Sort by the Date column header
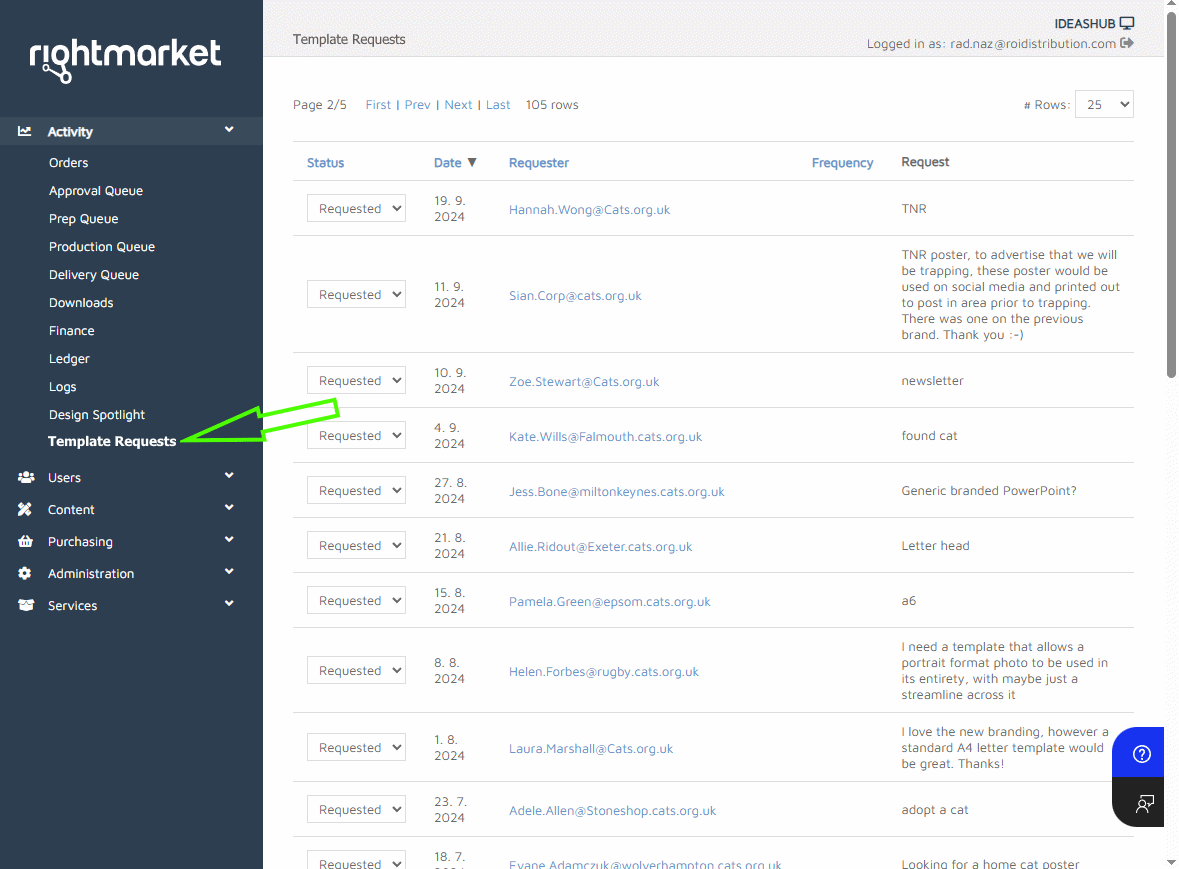 point(447,162)
